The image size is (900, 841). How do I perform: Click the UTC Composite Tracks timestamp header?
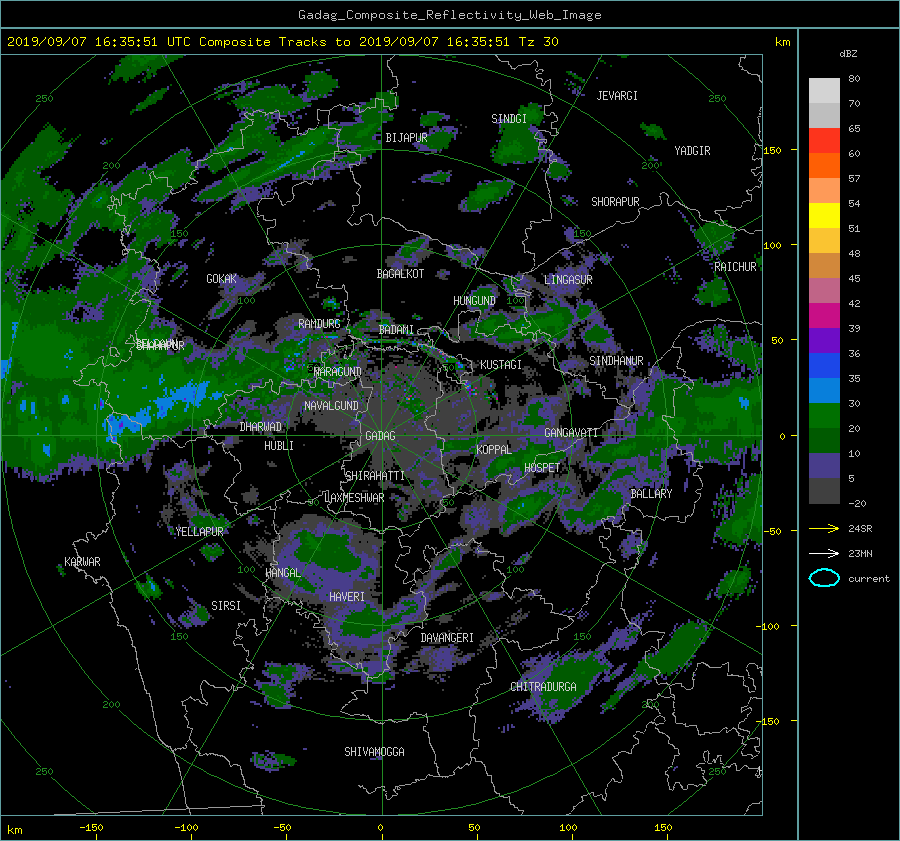coord(283,42)
